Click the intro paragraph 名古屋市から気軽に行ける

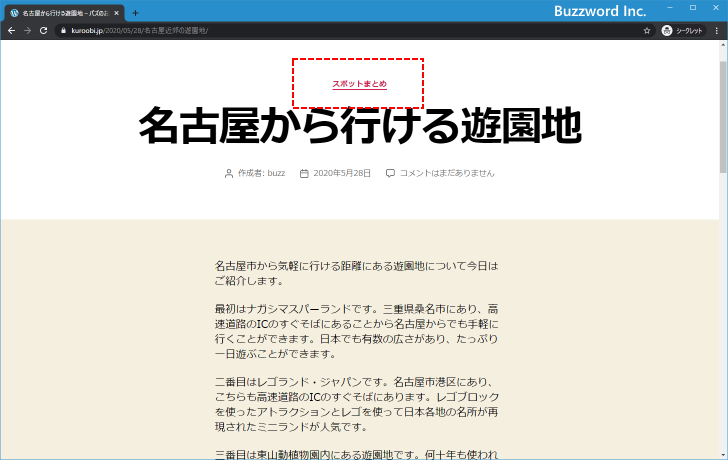357,273
